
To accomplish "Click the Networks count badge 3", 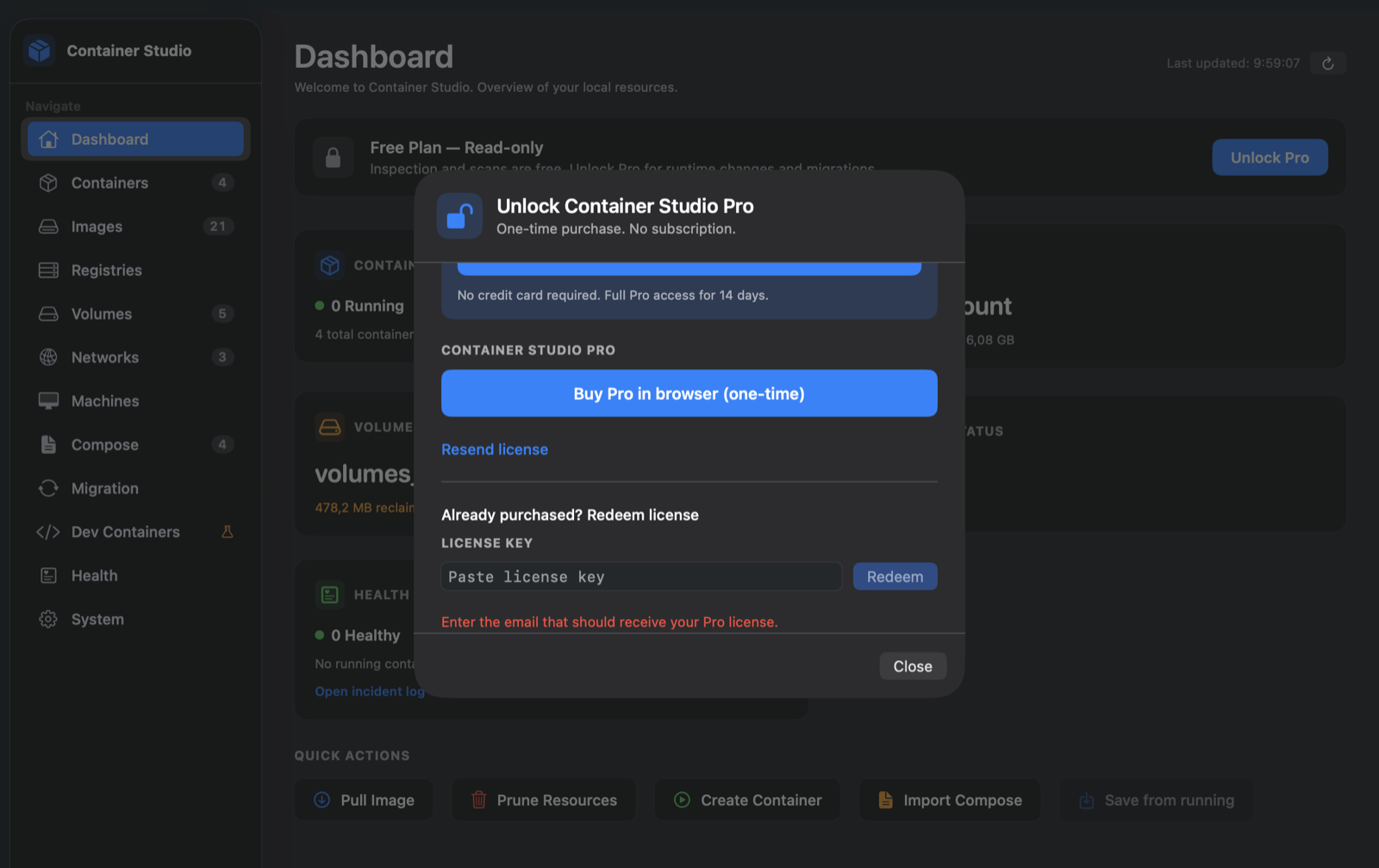I will 222,358.
